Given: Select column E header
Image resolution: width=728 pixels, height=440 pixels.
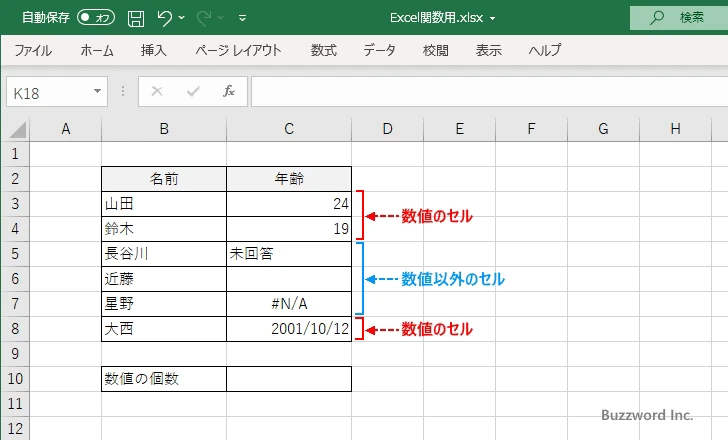Looking at the screenshot, I should (460, 129).
